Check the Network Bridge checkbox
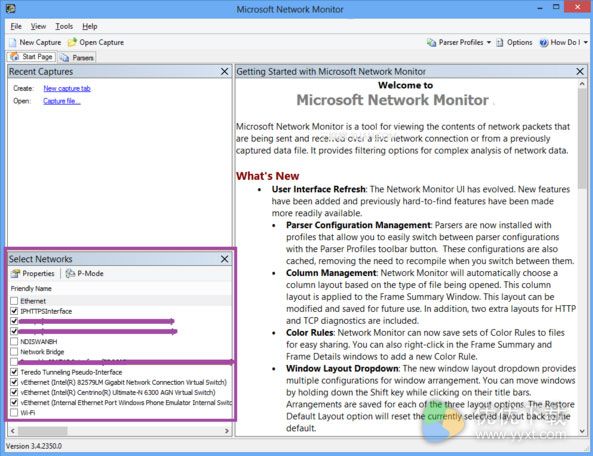Viewport: 593px width, 456px height. pos(14,352)
